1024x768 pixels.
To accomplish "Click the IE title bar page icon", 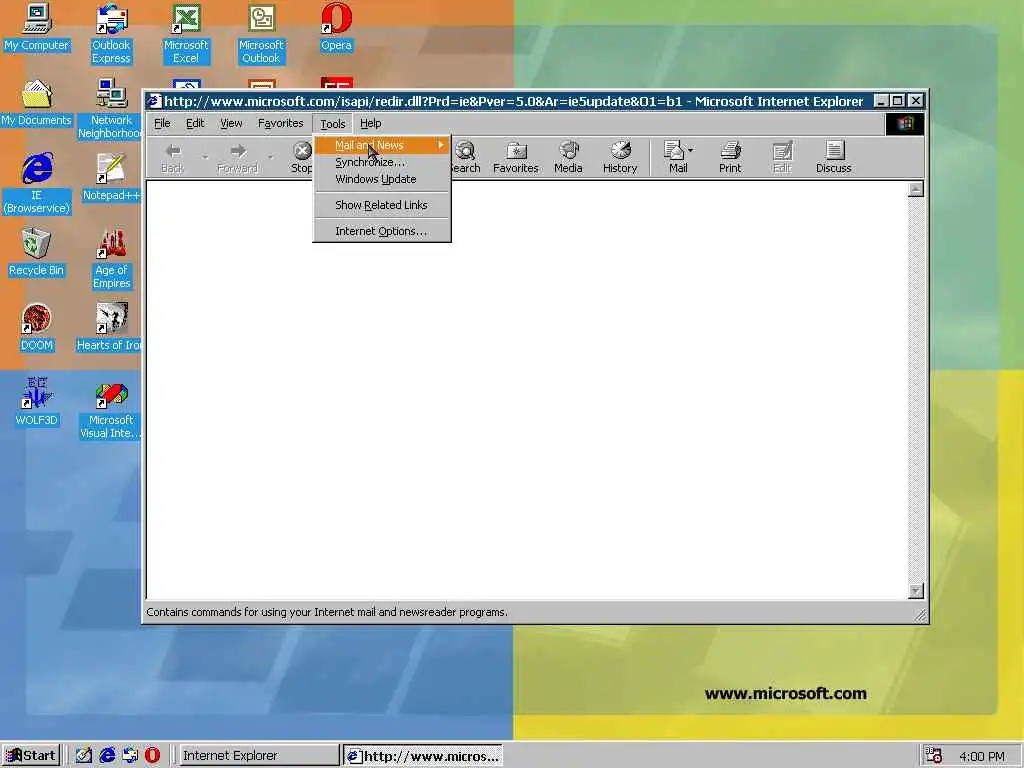I will click(x=153, y=101).
